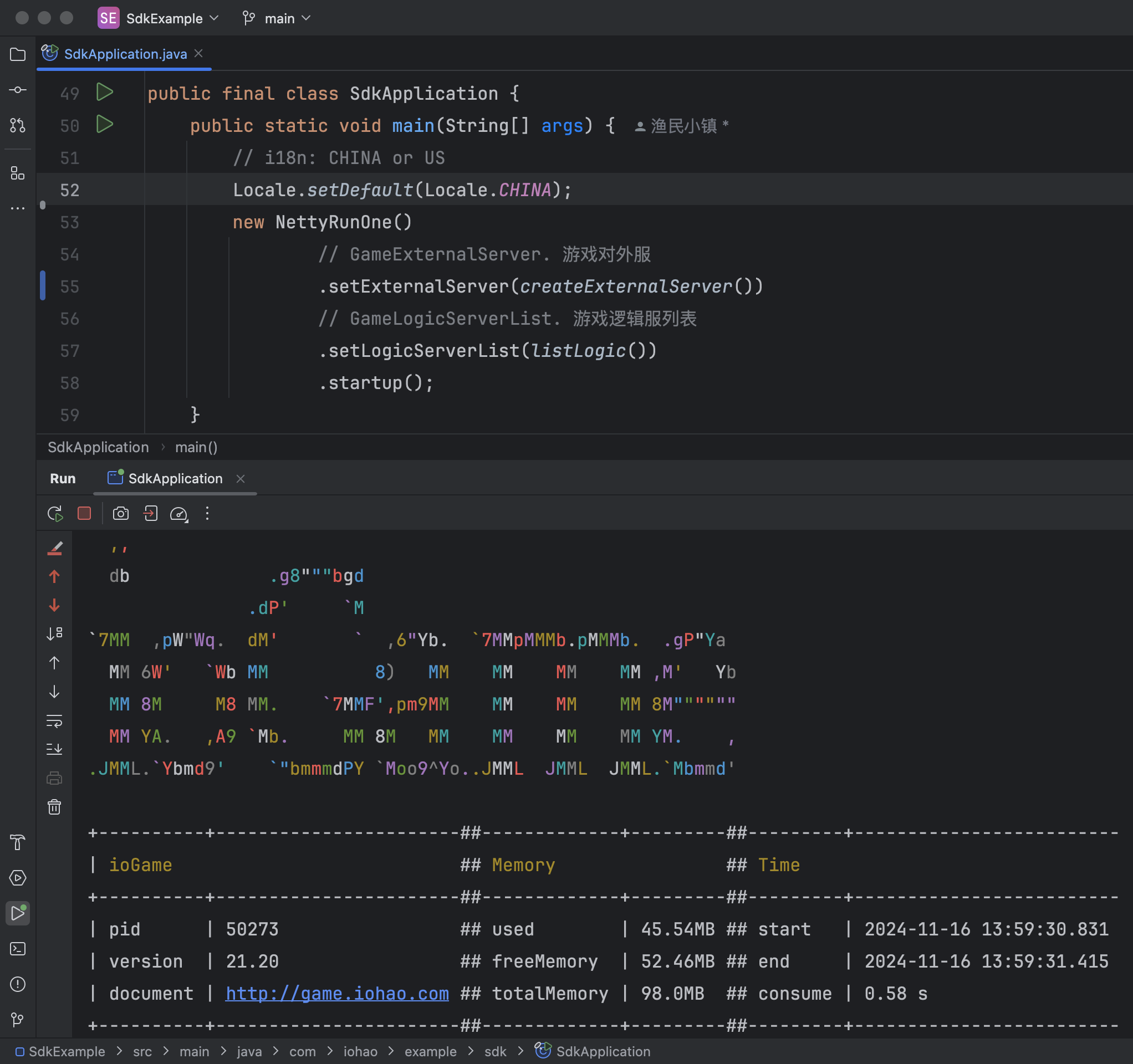Click example in bottom navigation bar
Image resolution: width=1133 pixels, height=1064 pixels.
[x=430, y=1051]
